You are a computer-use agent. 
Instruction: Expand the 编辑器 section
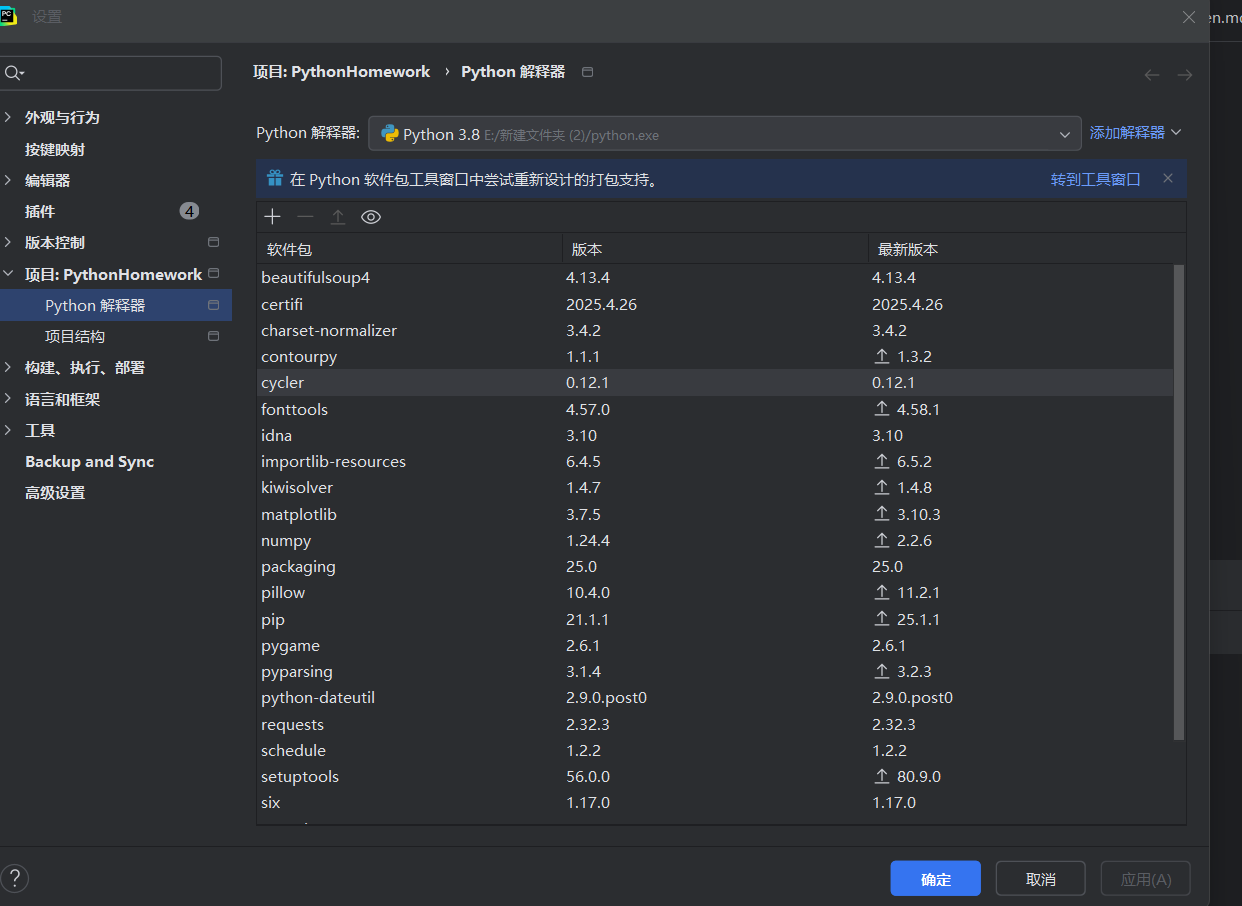coord(8,180)
